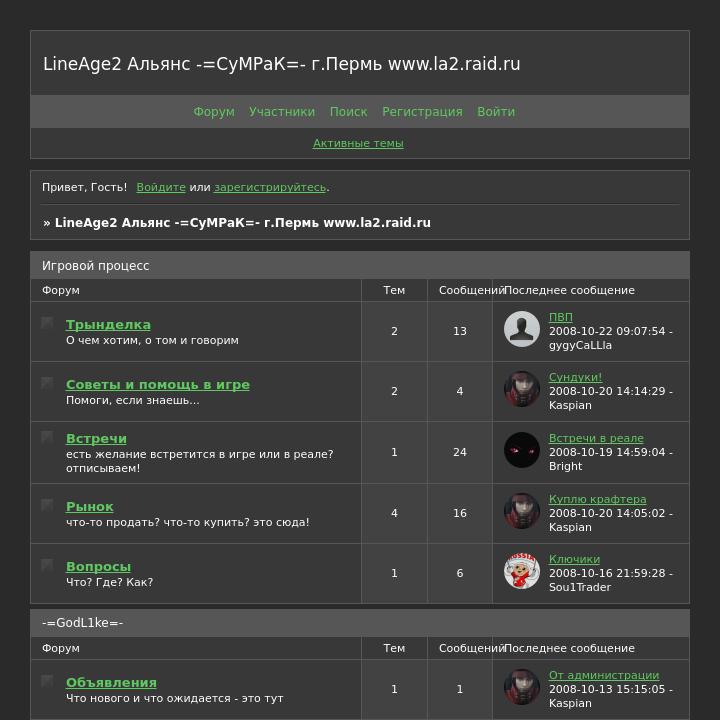Screen dimensions: 720x720
Task: Click Bright's dark avatar in Встречи row
Action: 522,450
